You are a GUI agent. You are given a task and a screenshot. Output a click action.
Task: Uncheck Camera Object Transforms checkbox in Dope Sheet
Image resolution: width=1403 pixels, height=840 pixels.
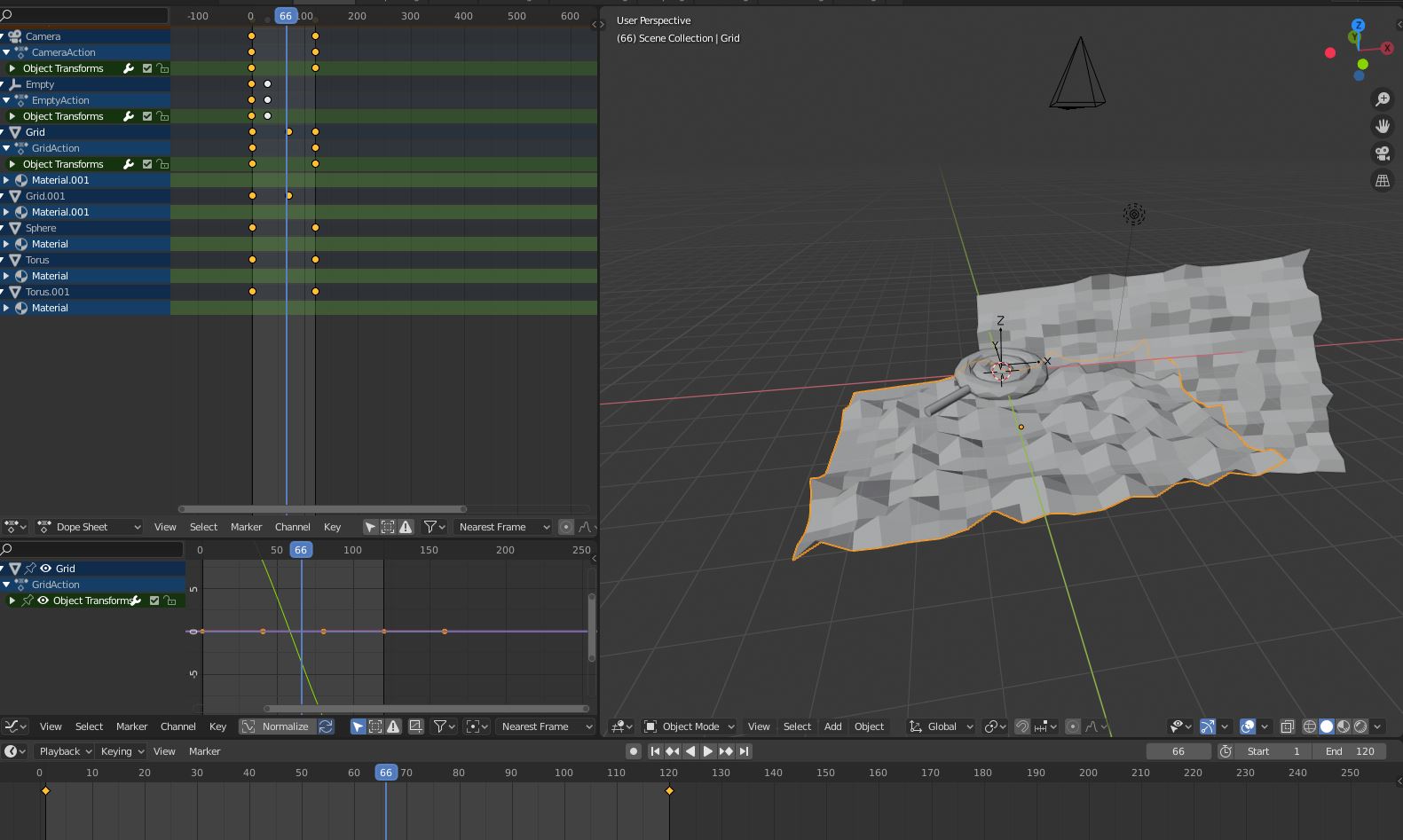147,68
